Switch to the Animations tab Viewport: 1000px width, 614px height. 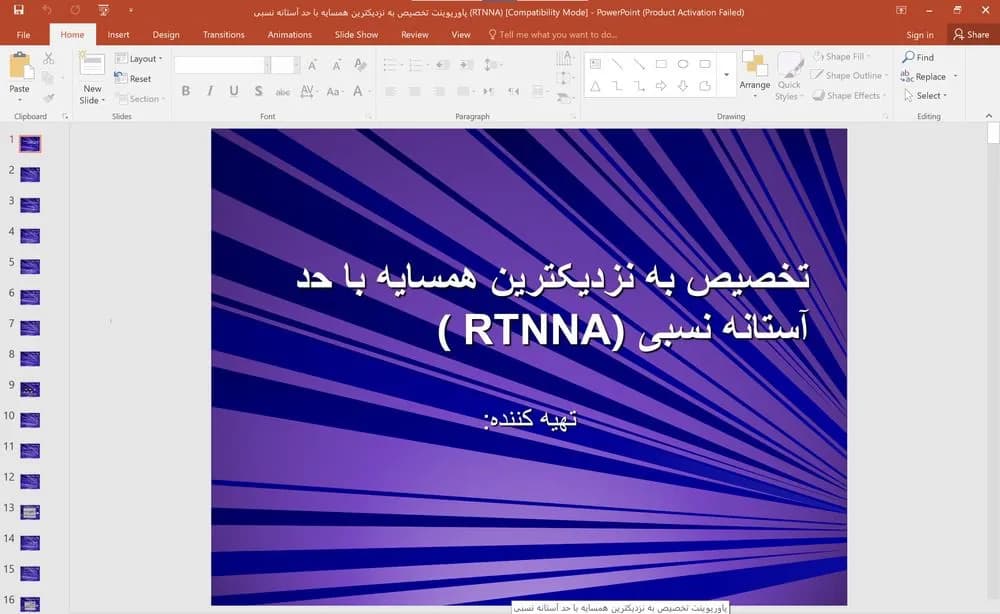point(290,34)
